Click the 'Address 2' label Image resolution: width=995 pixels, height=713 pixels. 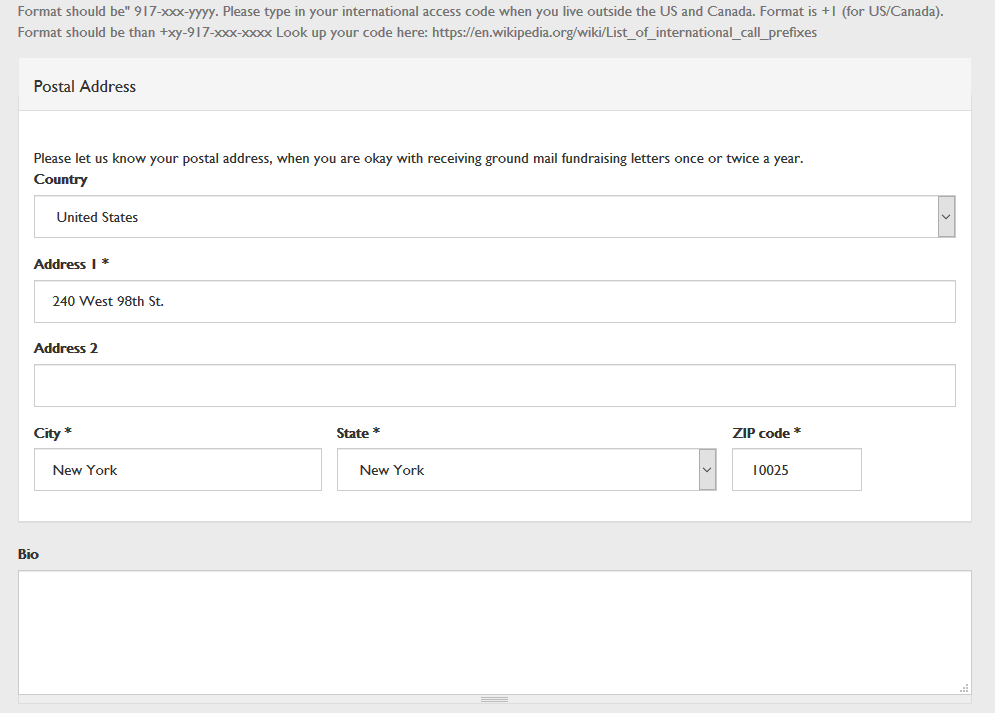tap(66, 348)
